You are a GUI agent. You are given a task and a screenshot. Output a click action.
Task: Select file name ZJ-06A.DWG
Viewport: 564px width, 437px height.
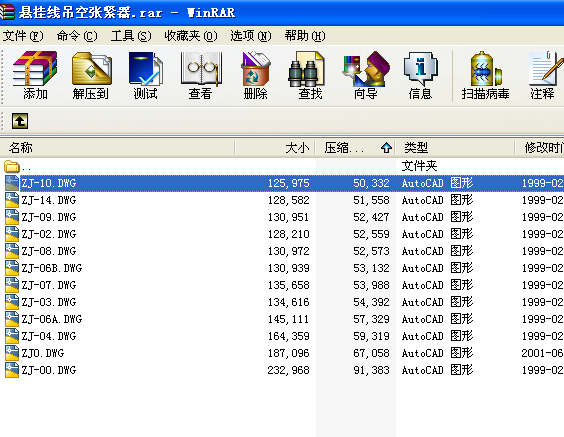(x=52, y=319)
